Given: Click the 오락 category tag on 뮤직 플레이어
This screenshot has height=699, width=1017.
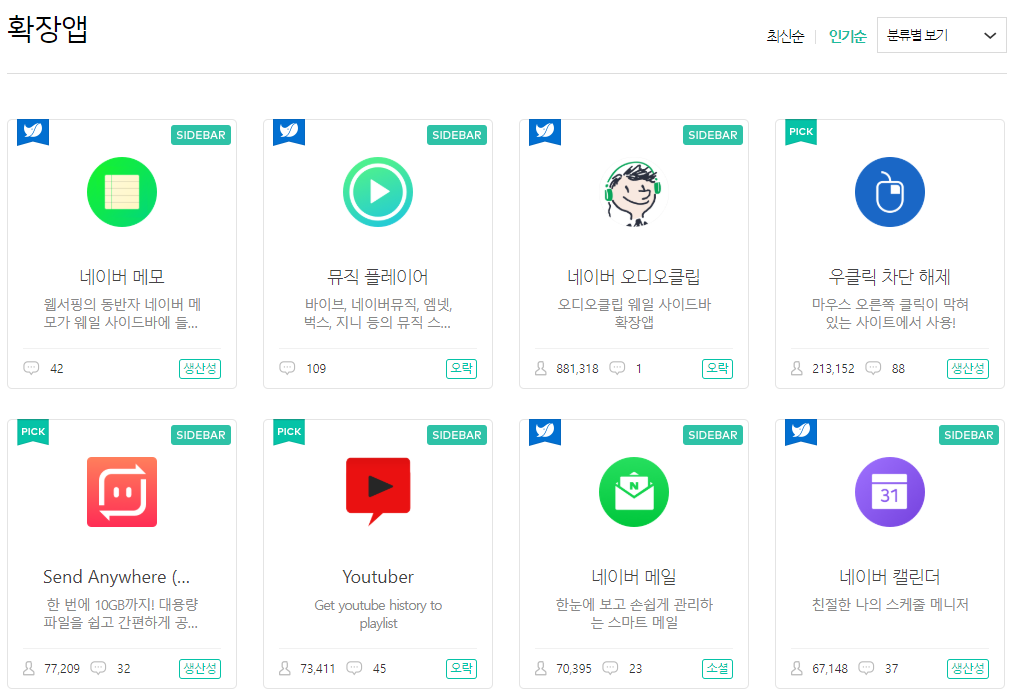Looking at the screenshot, I should 462,368.
